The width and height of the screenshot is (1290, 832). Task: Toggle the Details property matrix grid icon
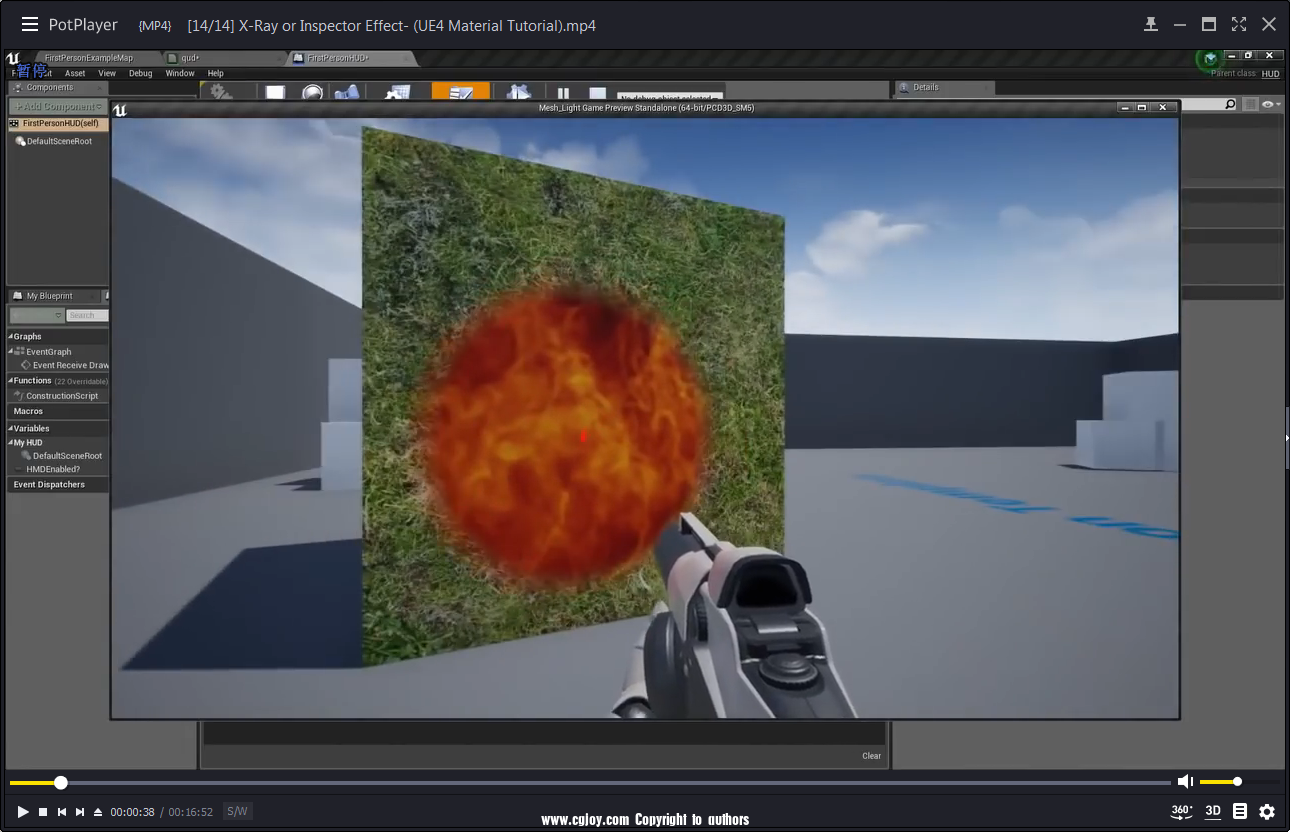coord(1250,104)
